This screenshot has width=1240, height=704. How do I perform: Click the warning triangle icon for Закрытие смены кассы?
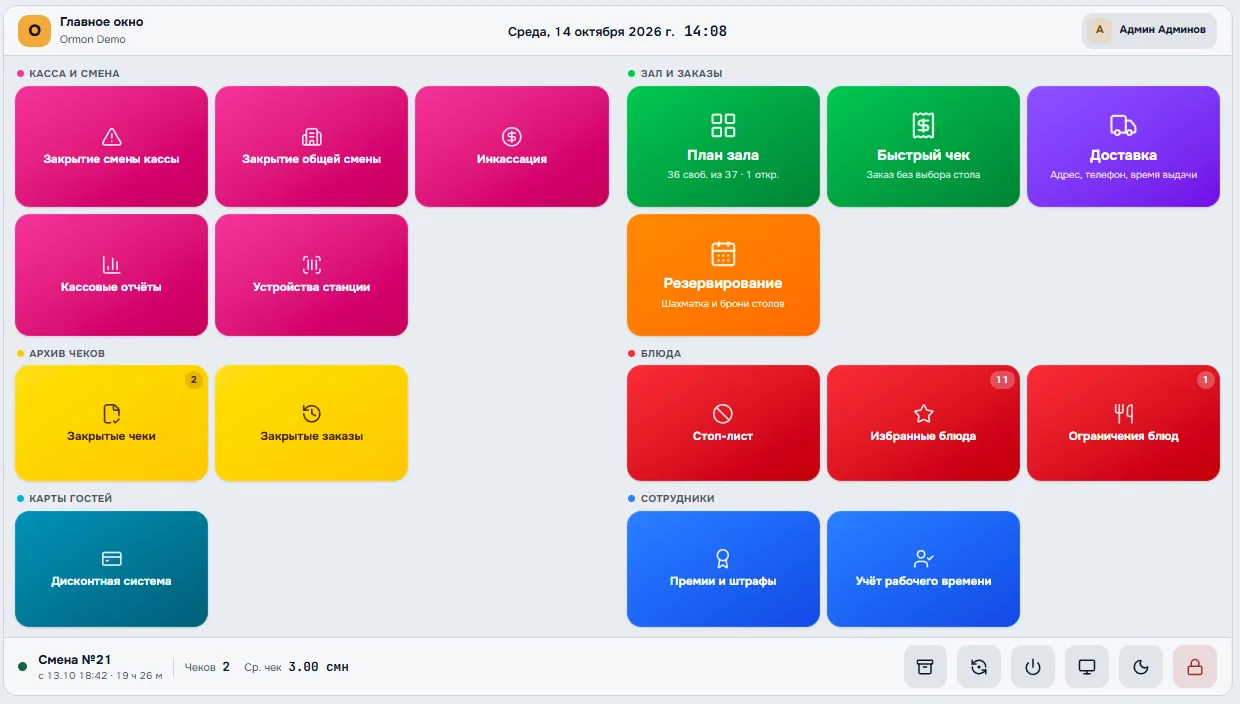pos(111,136)
